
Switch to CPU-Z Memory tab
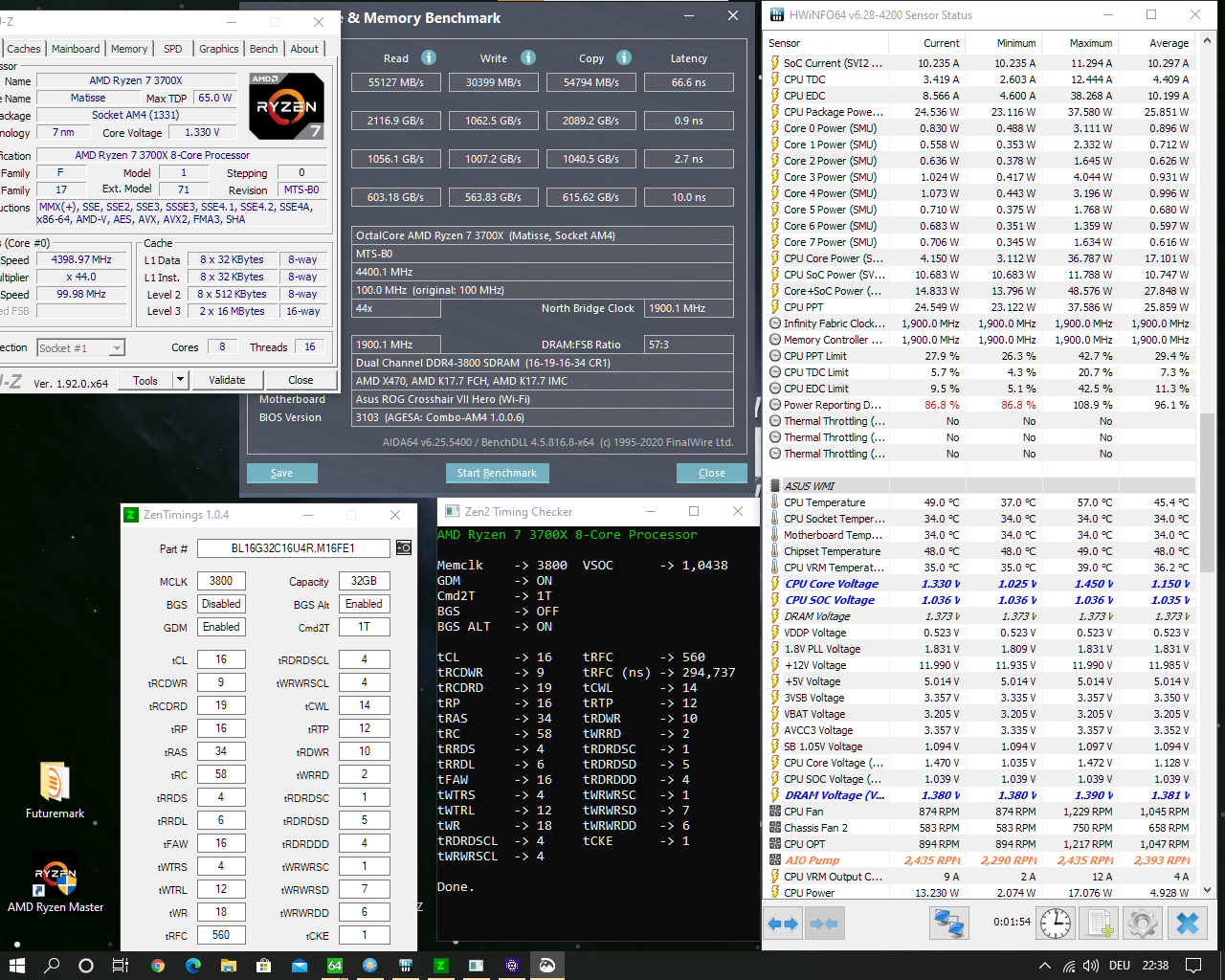pos(129,49)
